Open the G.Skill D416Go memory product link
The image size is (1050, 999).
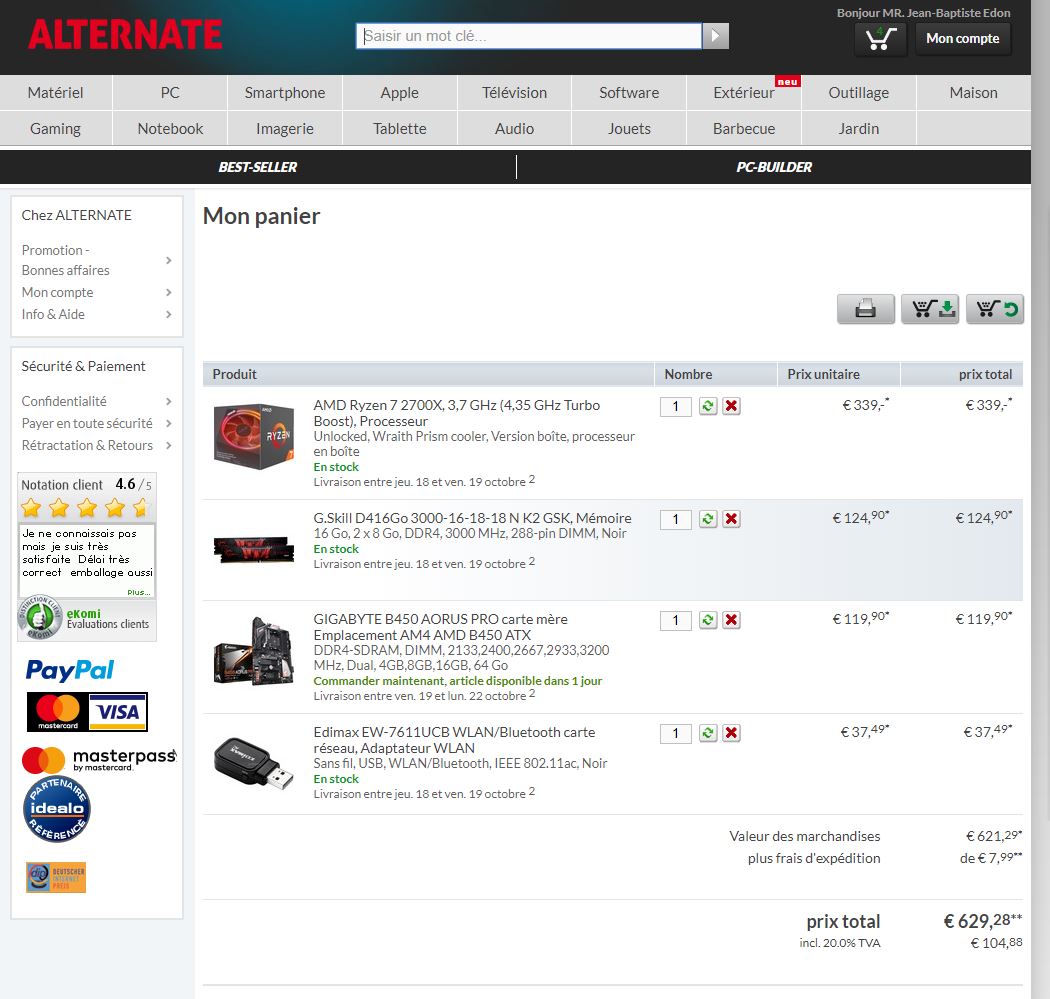[x=472, y=518]
